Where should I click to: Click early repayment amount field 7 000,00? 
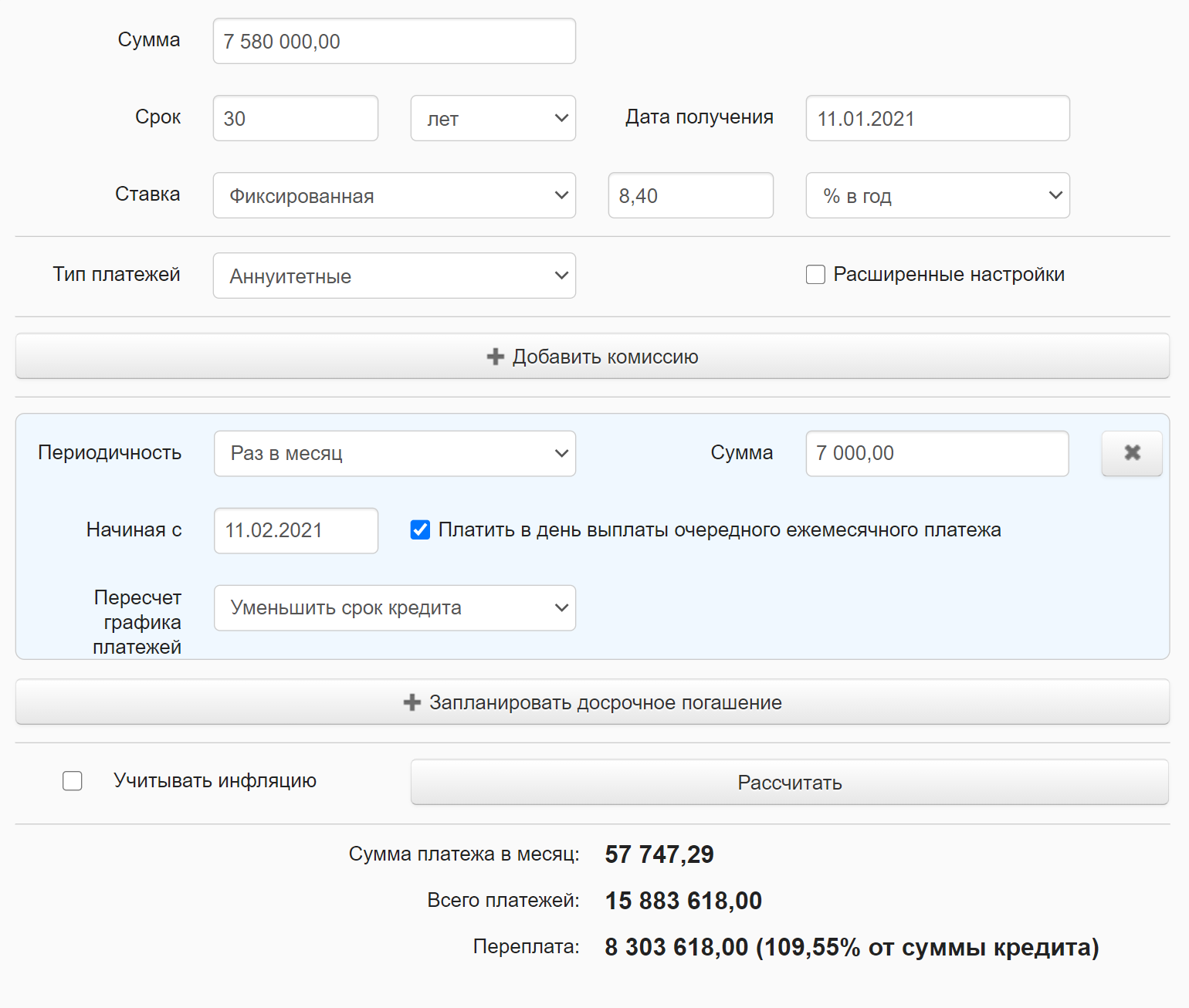(x=937, y=453)
